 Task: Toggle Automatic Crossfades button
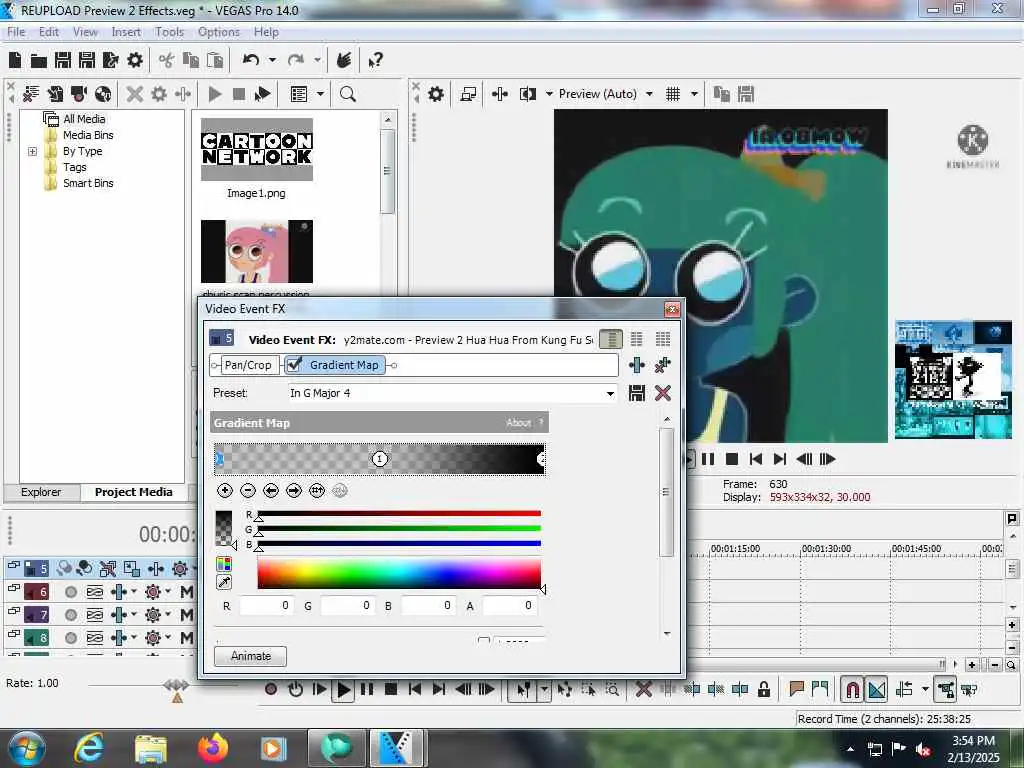877,690
